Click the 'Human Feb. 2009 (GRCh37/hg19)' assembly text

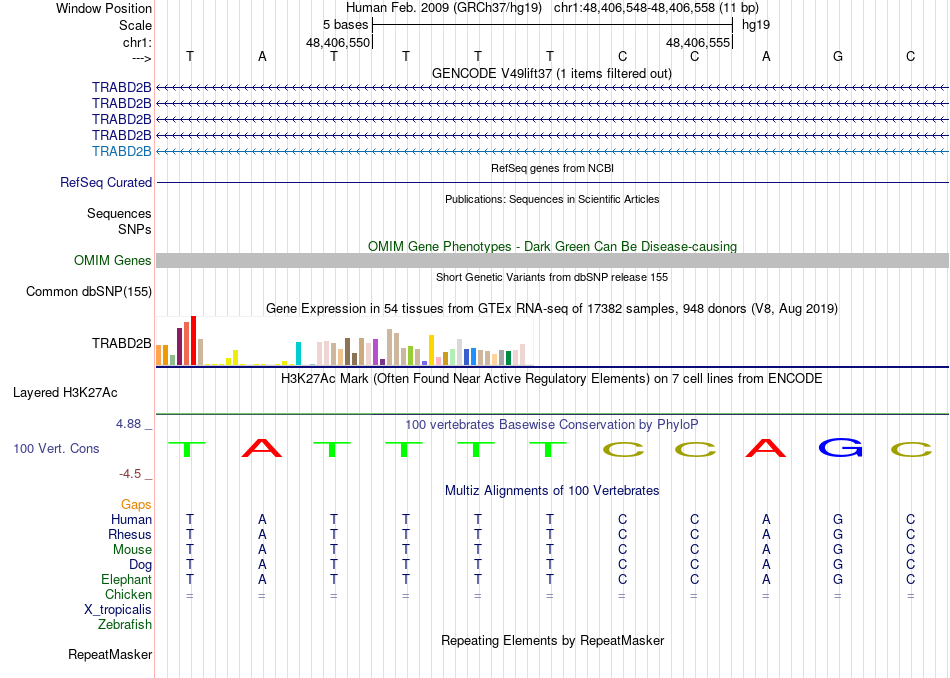coord(443,8)
